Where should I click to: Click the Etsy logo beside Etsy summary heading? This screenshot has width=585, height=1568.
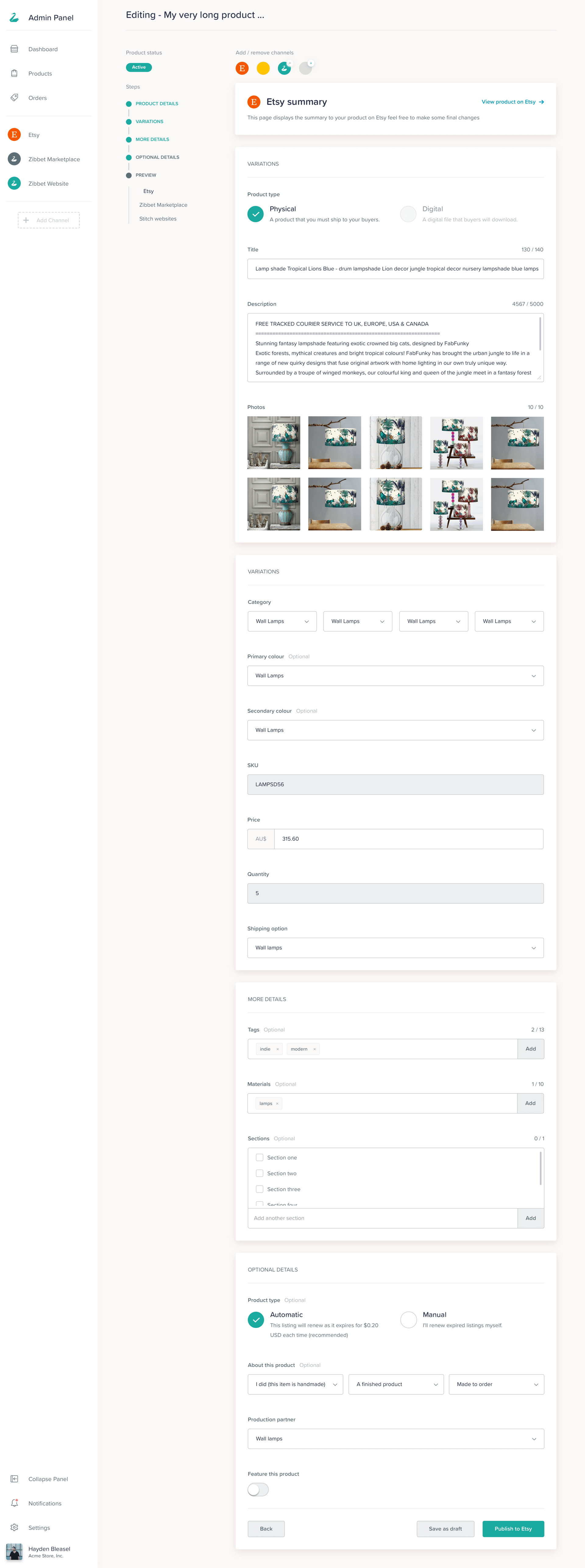click(x=254, y=102)
